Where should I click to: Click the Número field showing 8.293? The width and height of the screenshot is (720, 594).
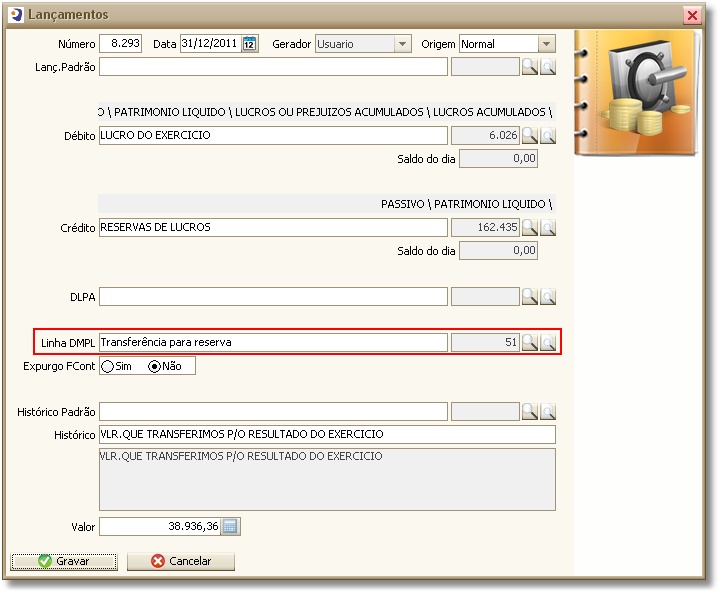coord(120,44)
